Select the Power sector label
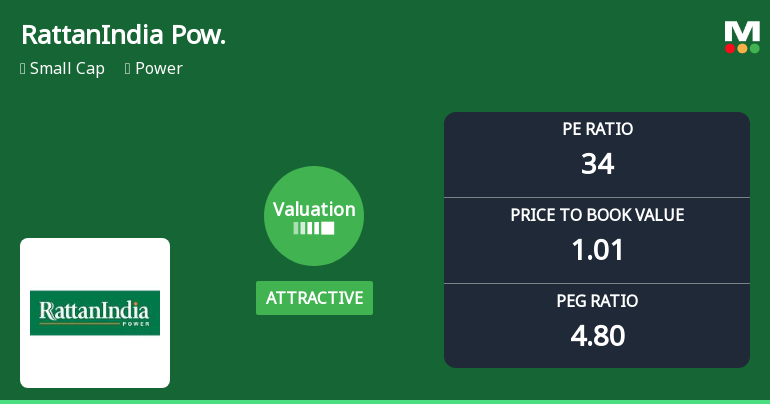Viewport: 770px width, 404px height. 159,69
